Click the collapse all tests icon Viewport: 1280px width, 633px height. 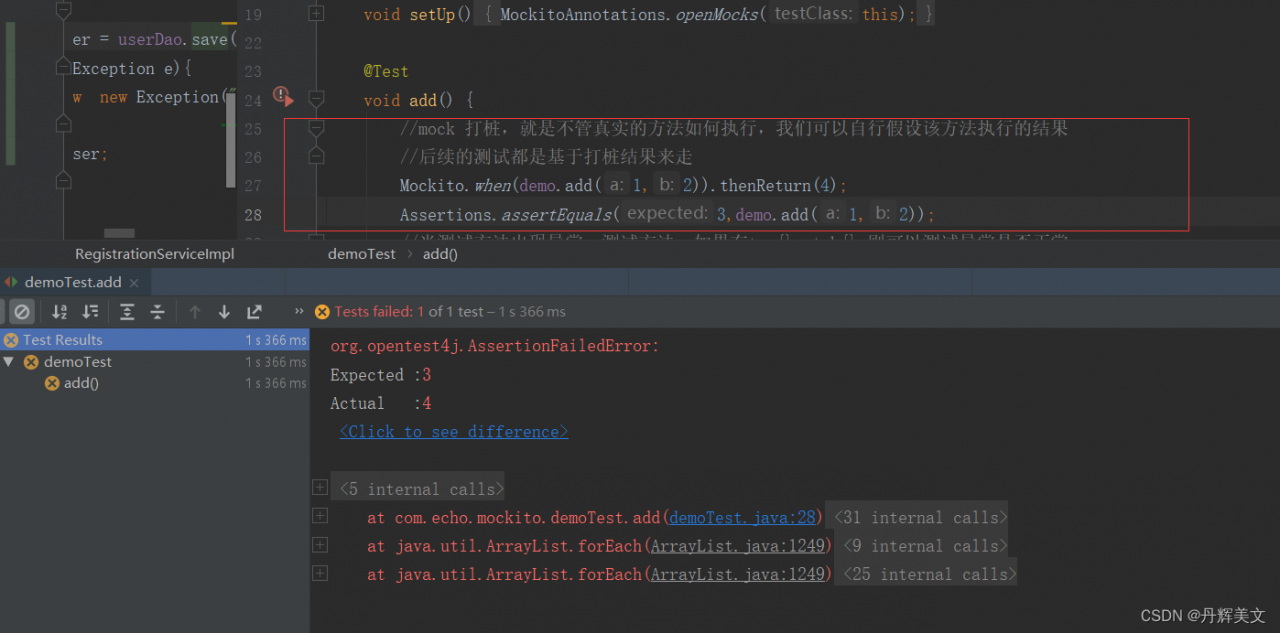(x=157, y=312)
